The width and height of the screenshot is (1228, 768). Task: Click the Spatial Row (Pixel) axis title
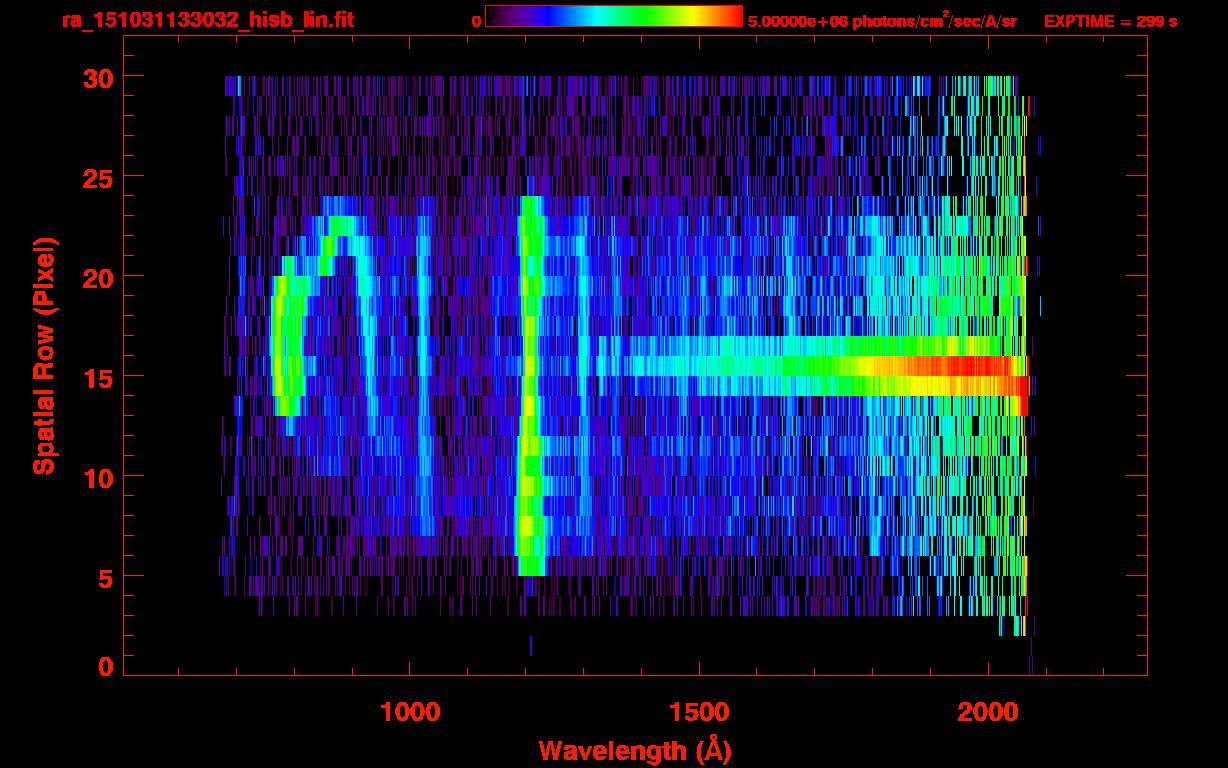pyautogui.click(x=45, y=356)
